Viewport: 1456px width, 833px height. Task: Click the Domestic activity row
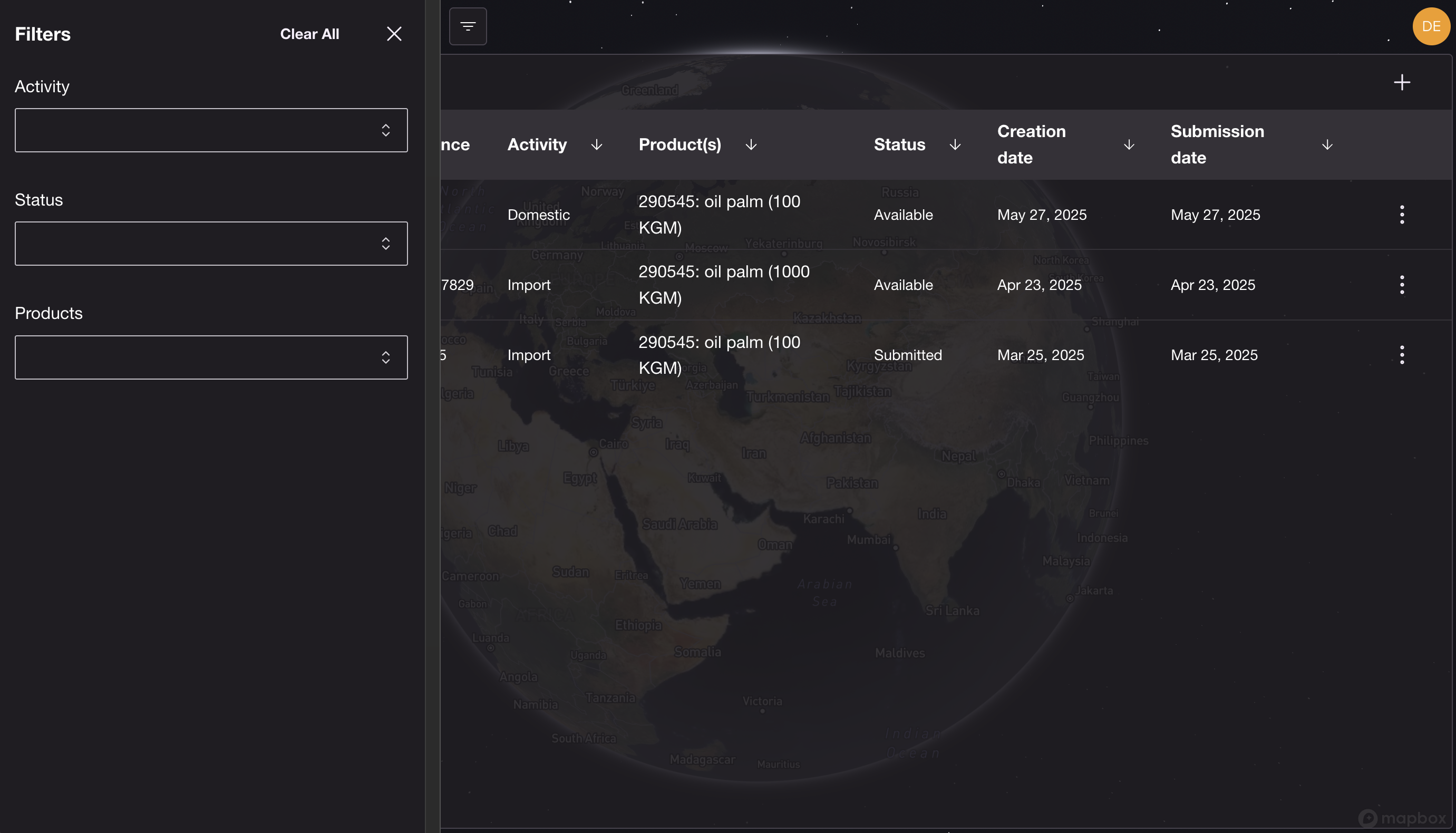pos(538,215)
